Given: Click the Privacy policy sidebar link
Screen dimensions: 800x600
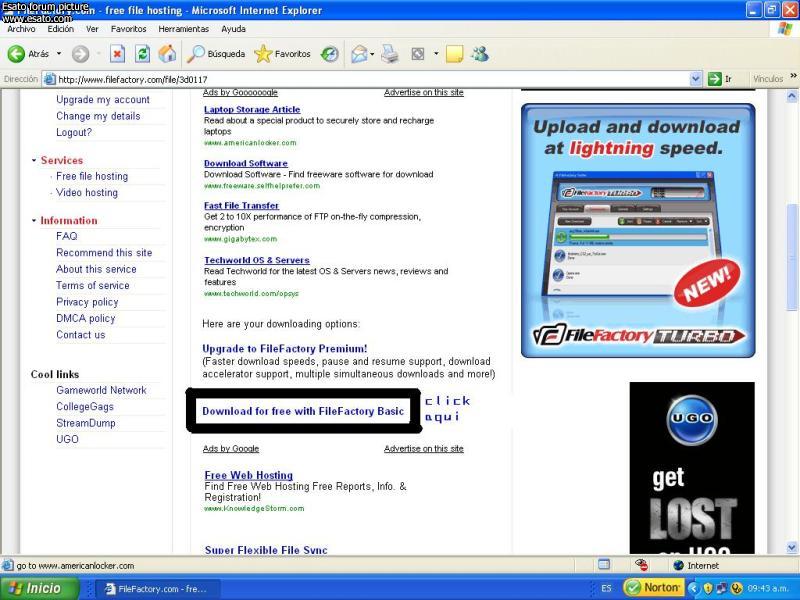Looking at the screenshot, I should coord(87,302).
